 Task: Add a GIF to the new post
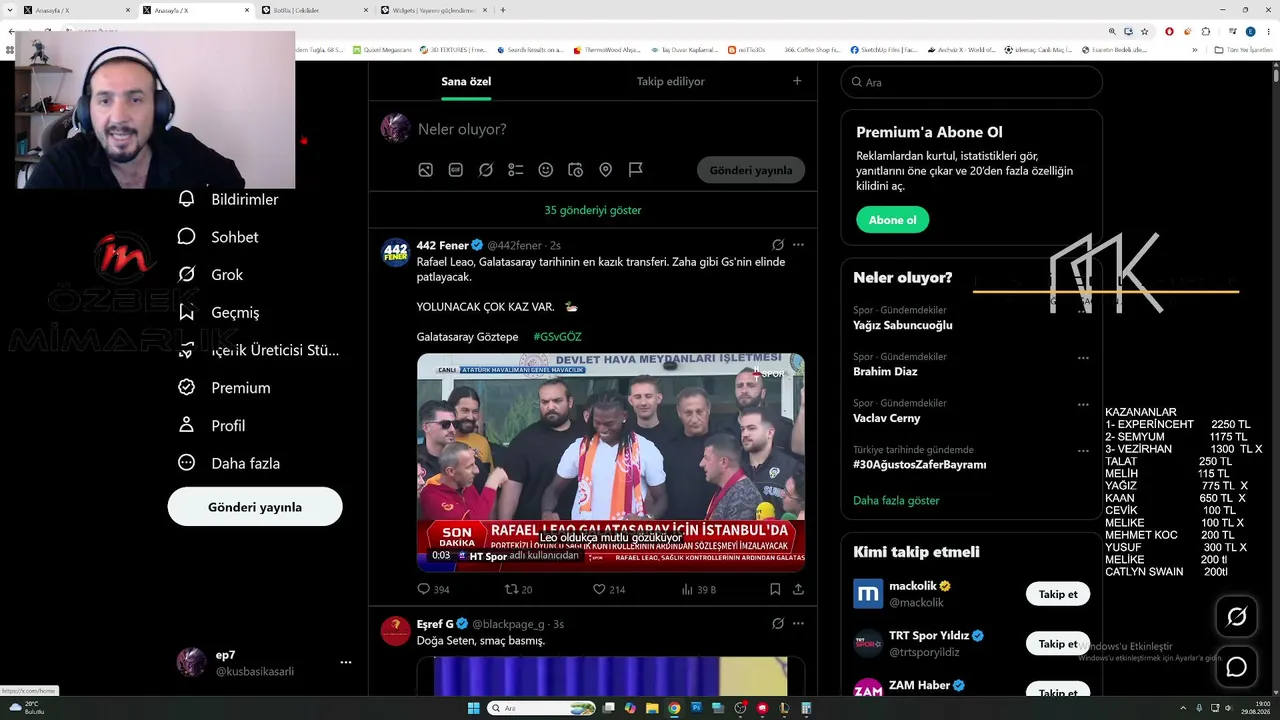pos(456,170)
